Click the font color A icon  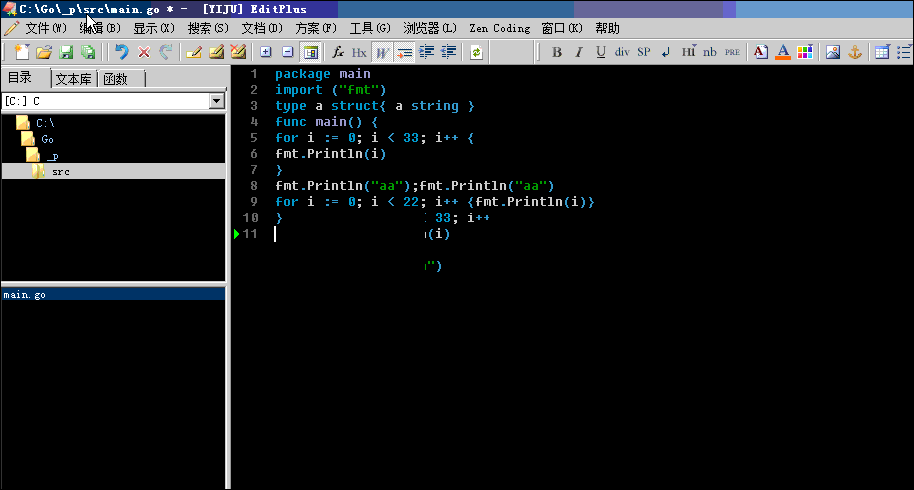[783, 52]
